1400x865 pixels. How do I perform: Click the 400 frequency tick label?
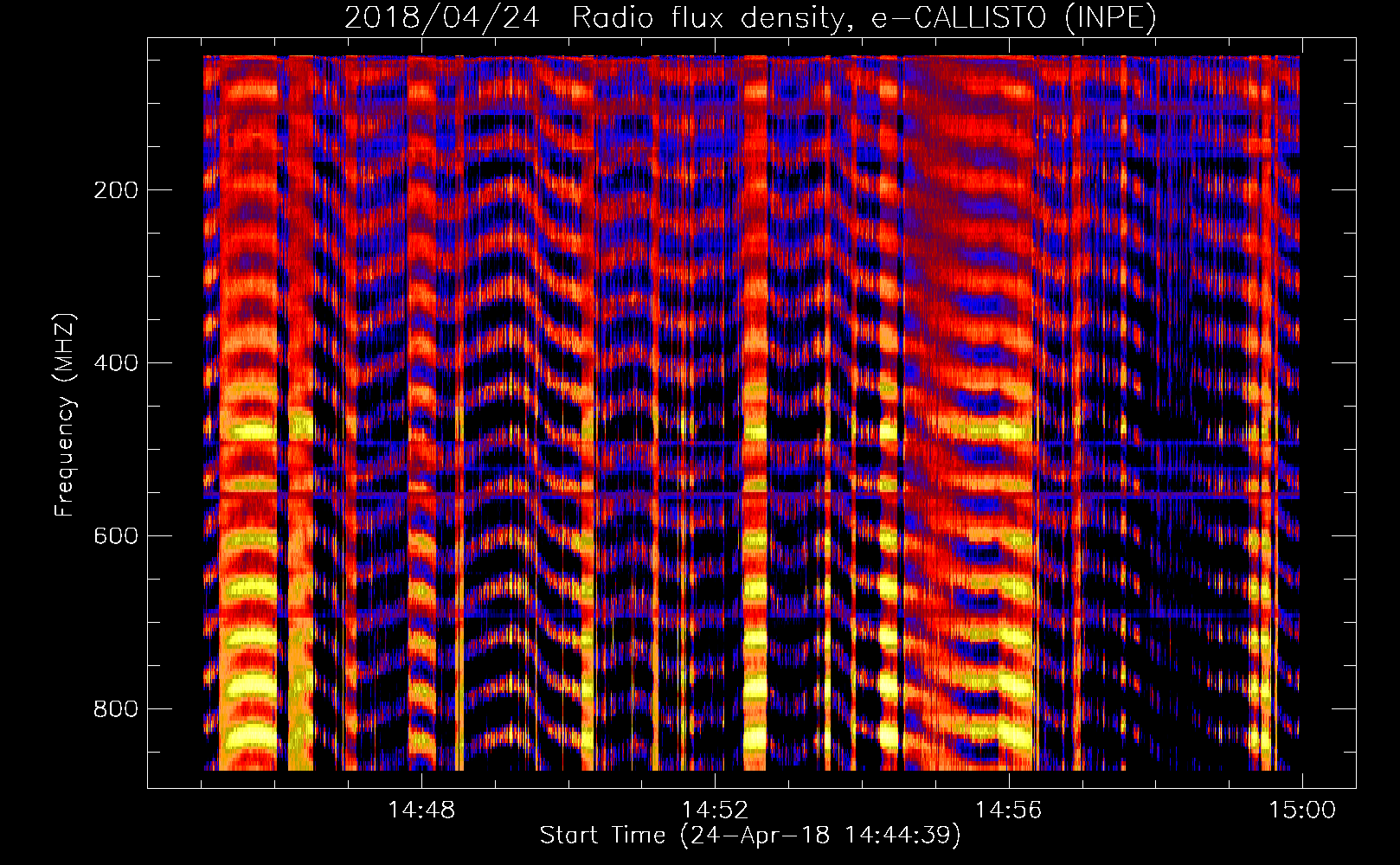[x=116, y=363]
